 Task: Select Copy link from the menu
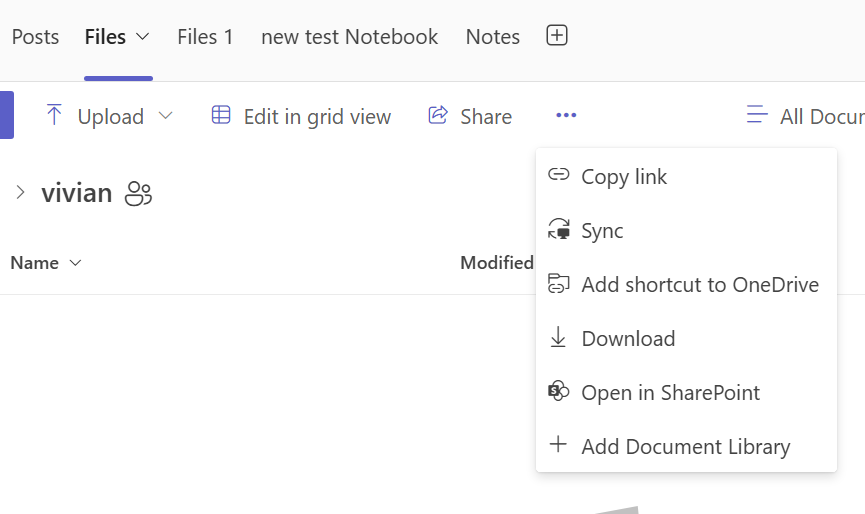pos(624,177)
